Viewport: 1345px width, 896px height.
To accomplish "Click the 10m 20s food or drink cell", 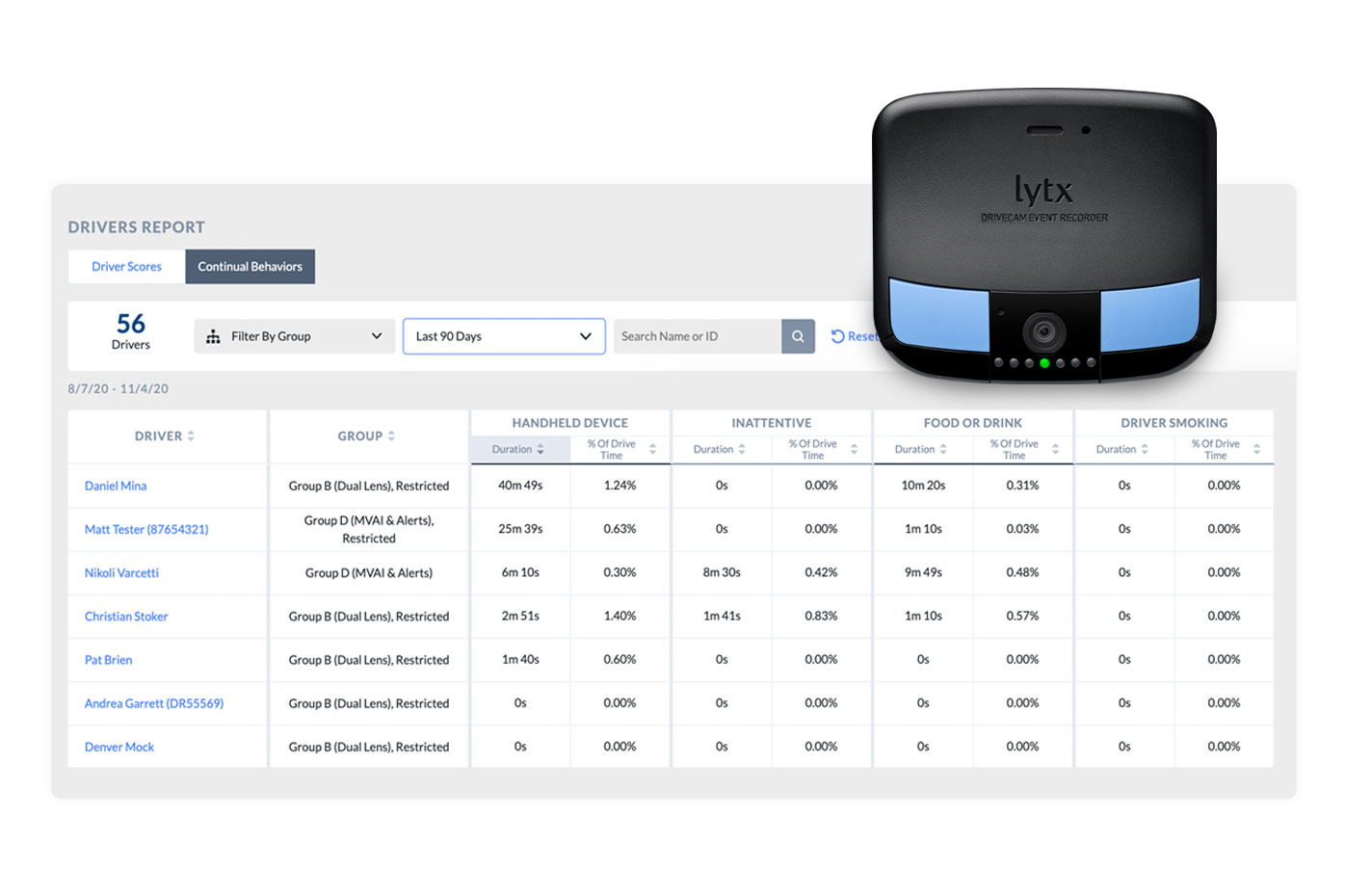I will tap(923, 486).
